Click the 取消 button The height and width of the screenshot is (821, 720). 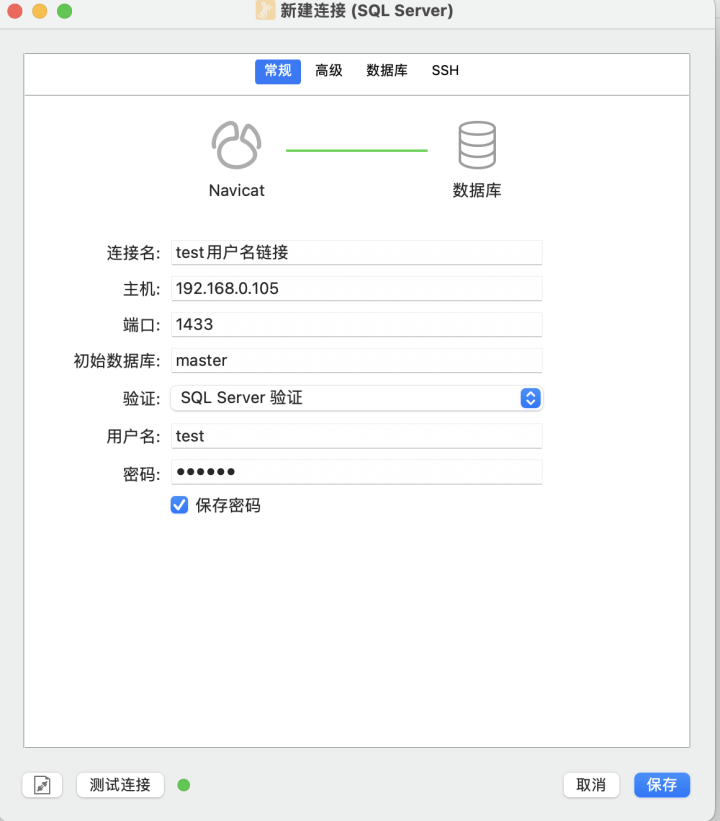[591, 785]
